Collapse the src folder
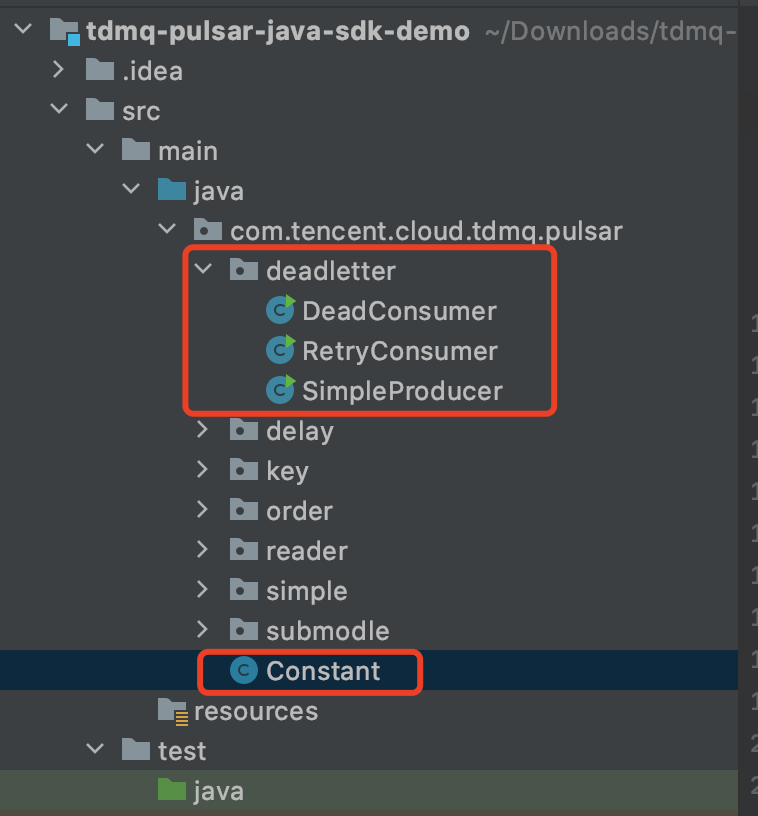The width and height of the screenshot is (758, 816). tap(59, 109)
